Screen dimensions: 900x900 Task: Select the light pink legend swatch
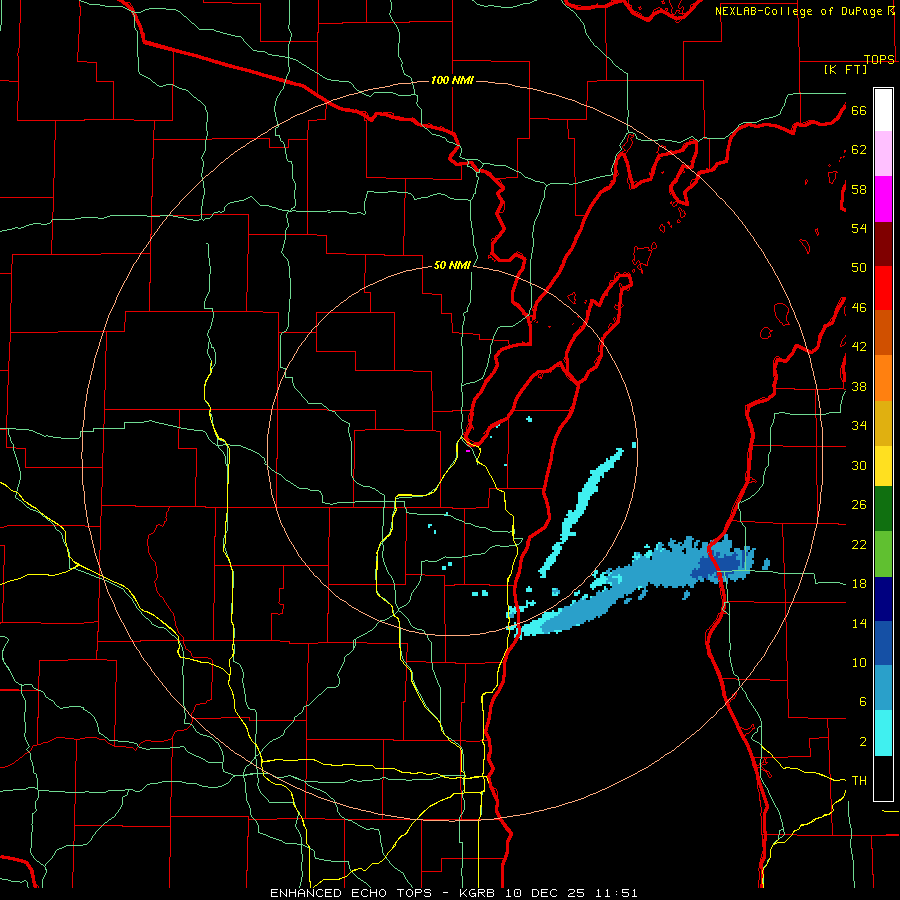tap(883, 154)
